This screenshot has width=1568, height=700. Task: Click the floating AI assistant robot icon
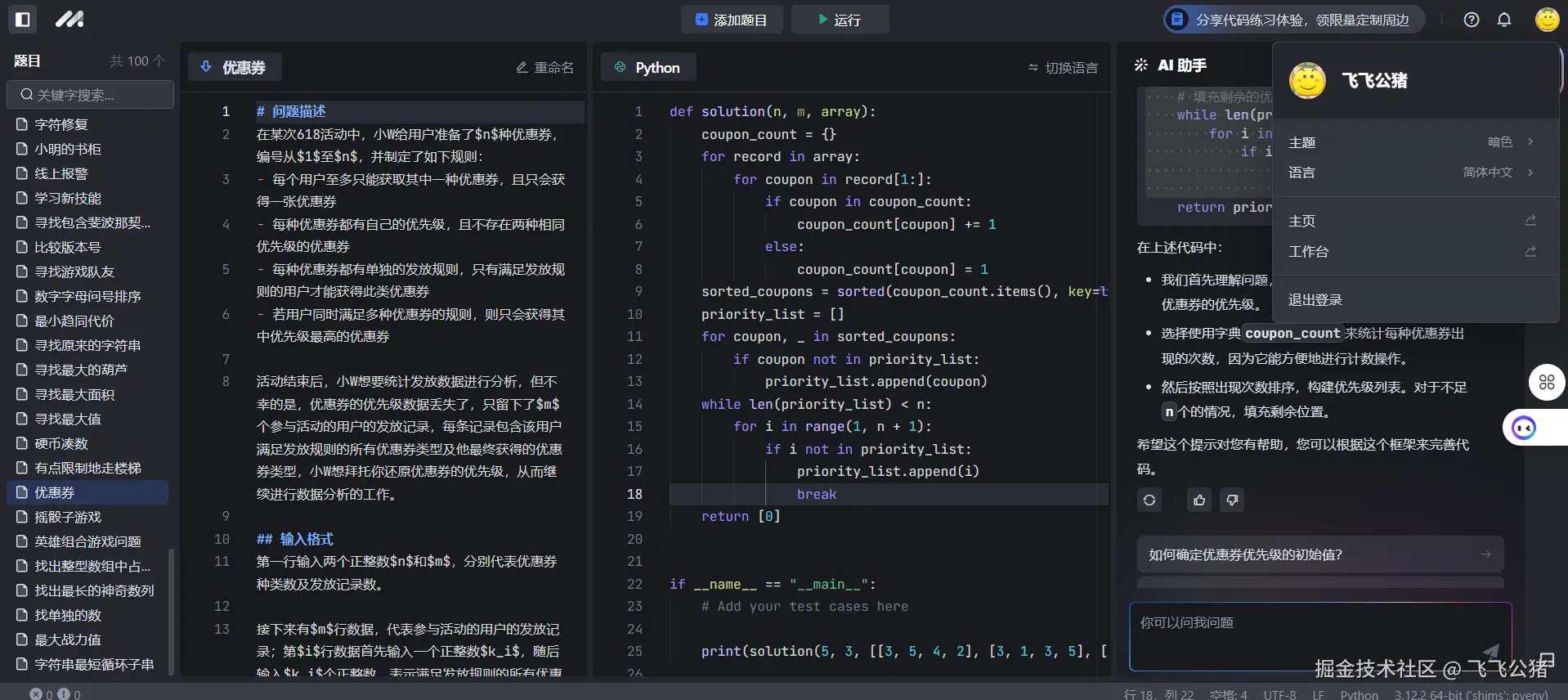[1524, 428]
